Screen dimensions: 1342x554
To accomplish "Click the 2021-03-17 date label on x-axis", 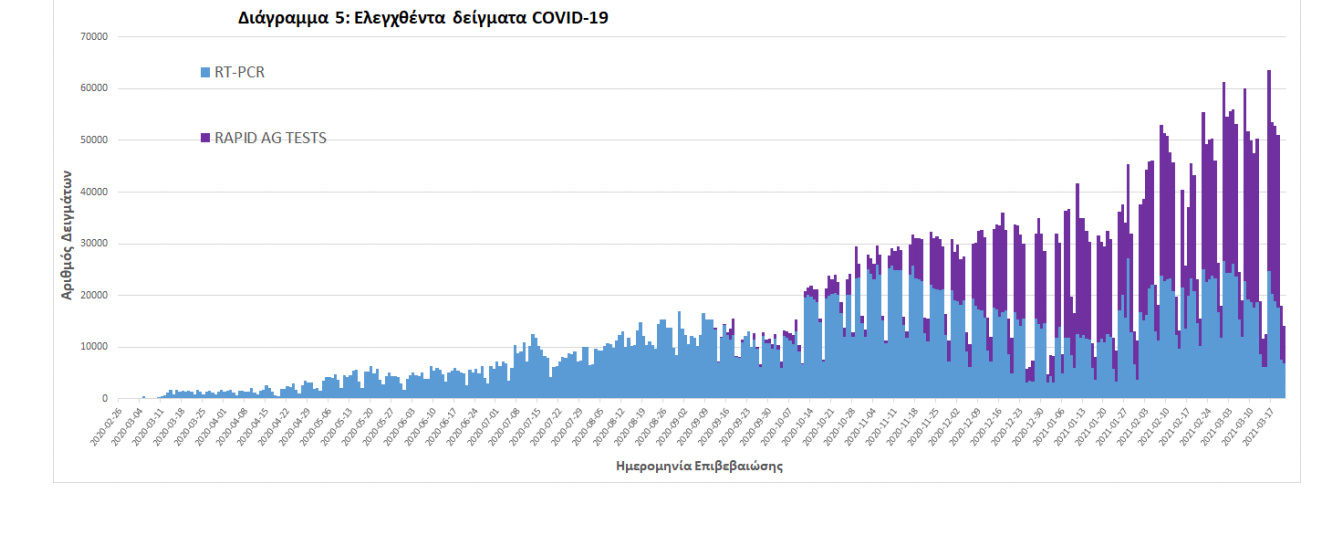I will 1265,425.
